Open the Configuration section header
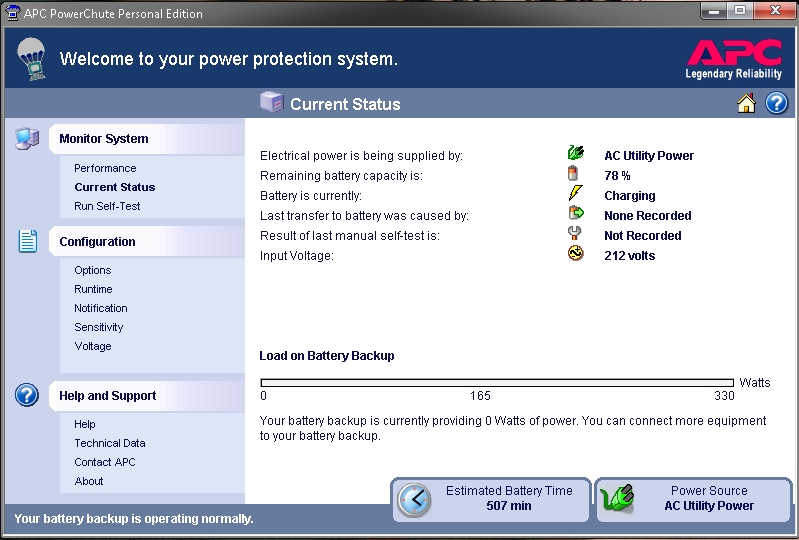This screenshot has height=540, width=799. click(x=147, y=241)
